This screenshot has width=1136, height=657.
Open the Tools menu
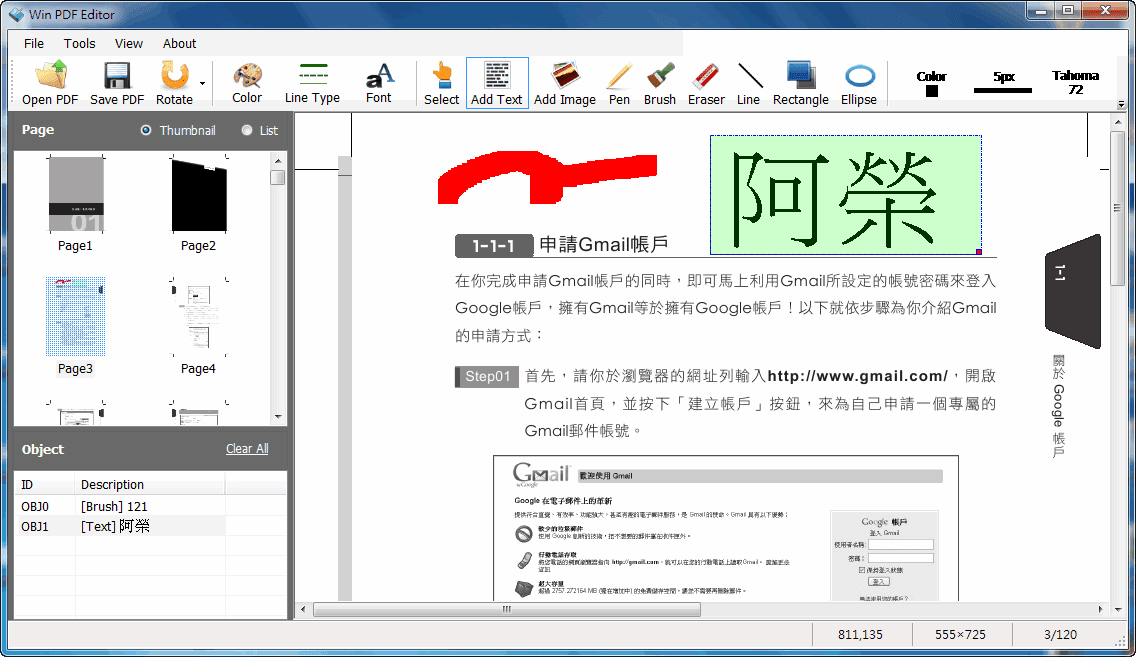click(79, 43)
